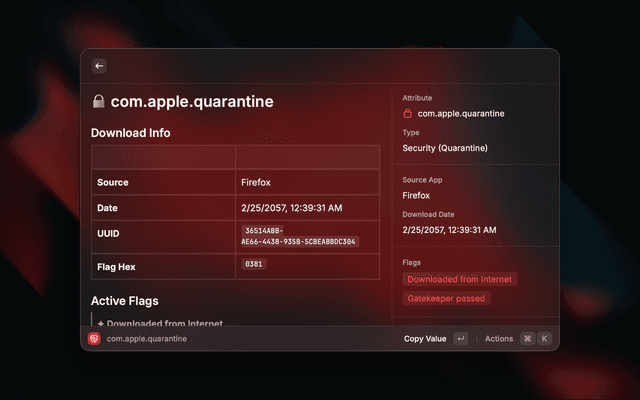Click the red lock icon under Attribute
The width and height of the screenshot is (640, 400).
[408, 114]
